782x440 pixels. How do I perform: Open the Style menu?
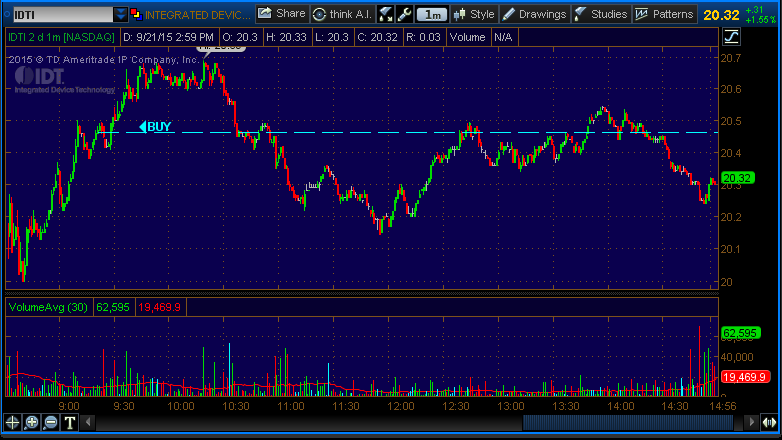[473, 14]
